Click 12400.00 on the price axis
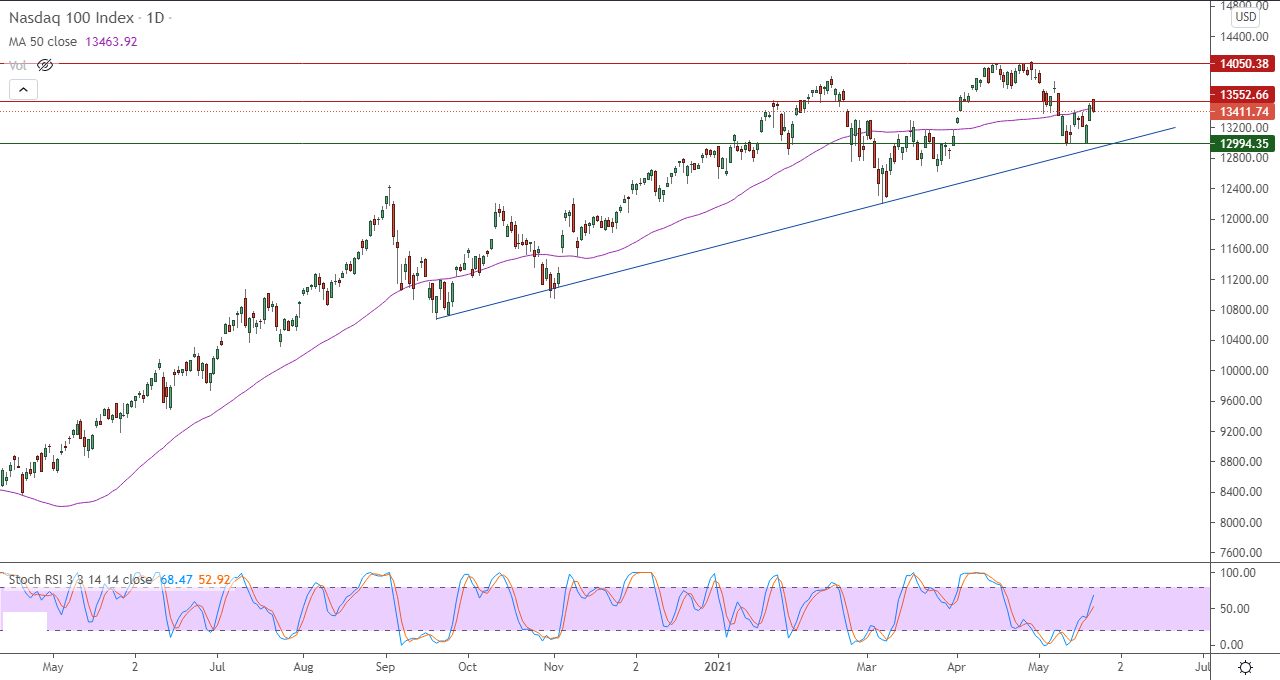1280x680 pixels. point(1243,189)
